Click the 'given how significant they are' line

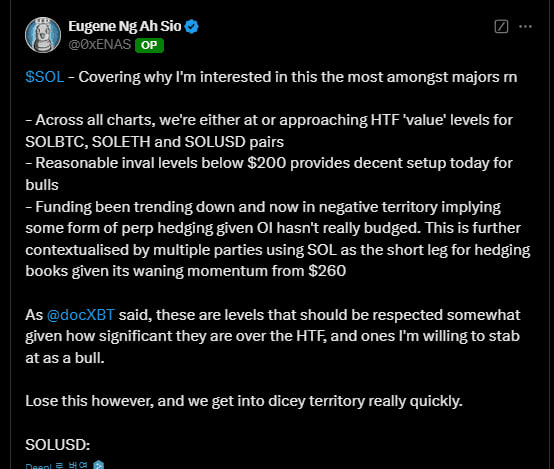[272, 336]
